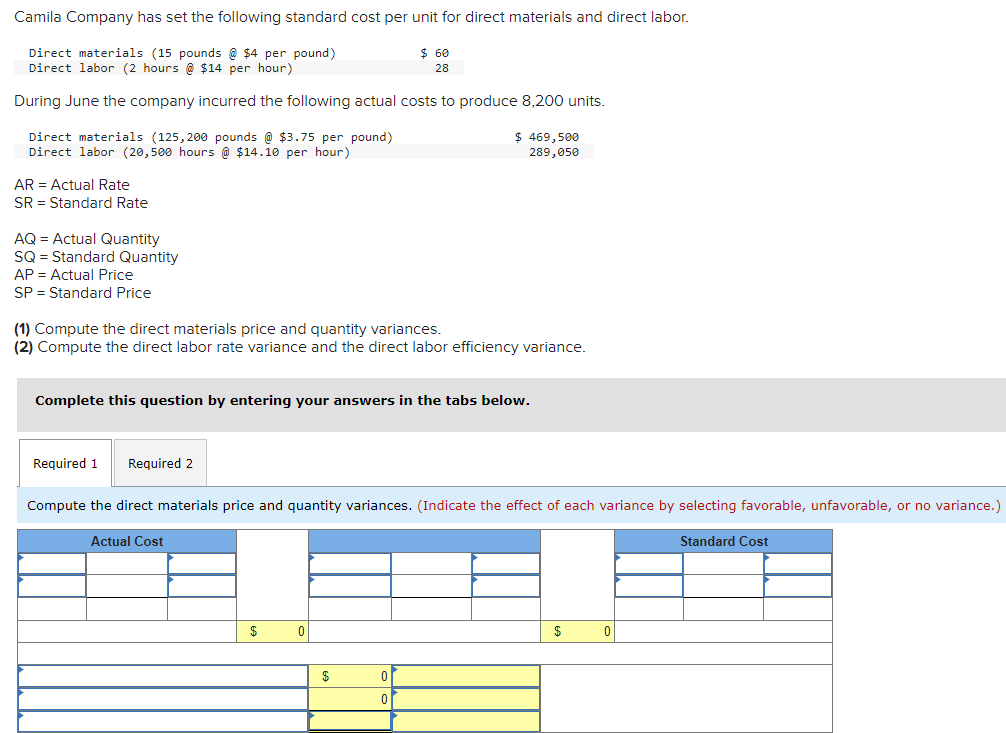1006x733 pixels.
Task: Open first-row right dropdown under Standard Cost
Action: click(798, 564)
